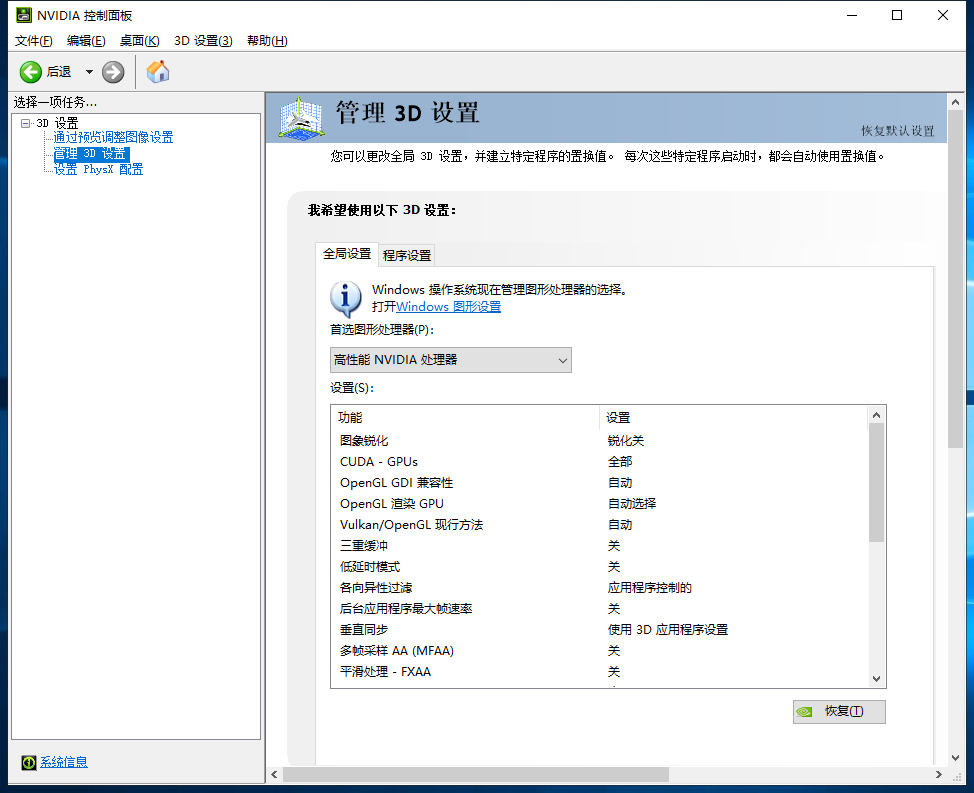
Task: Open the 桌面(K) menu
Action: pos(140,40)
